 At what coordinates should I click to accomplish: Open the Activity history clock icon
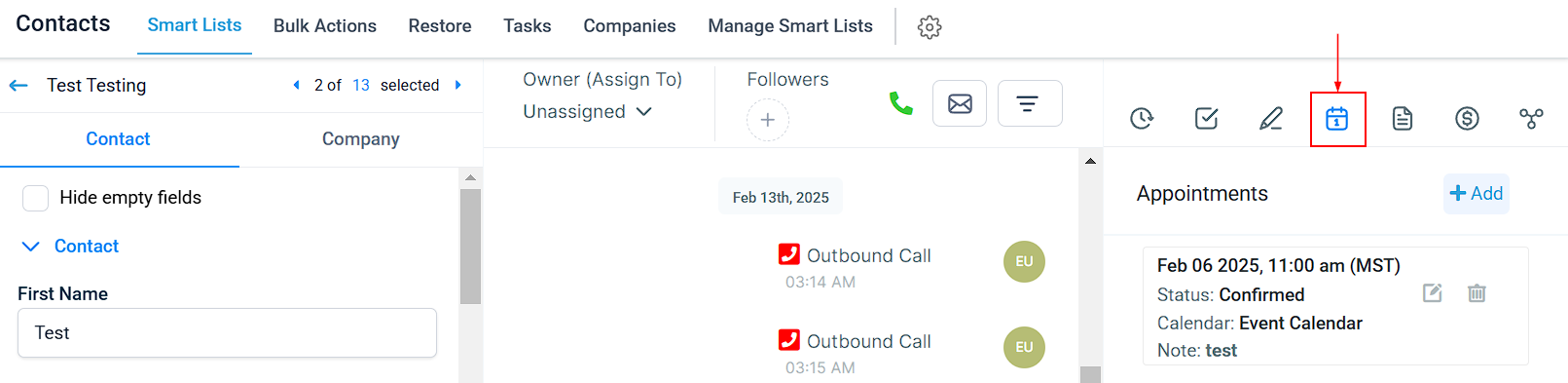[1142, 119]
